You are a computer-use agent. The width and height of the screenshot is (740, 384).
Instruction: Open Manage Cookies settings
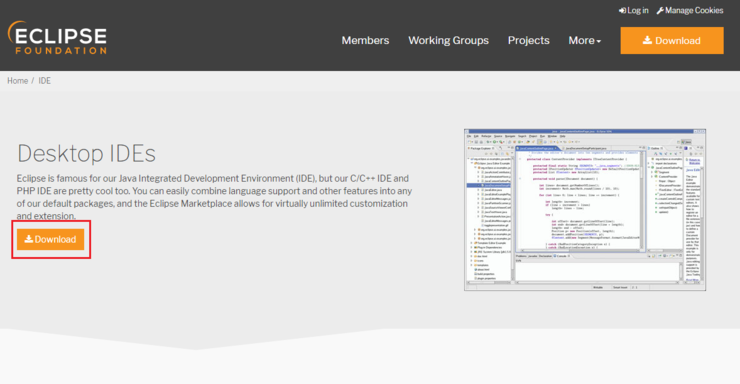tap(690, 10)
